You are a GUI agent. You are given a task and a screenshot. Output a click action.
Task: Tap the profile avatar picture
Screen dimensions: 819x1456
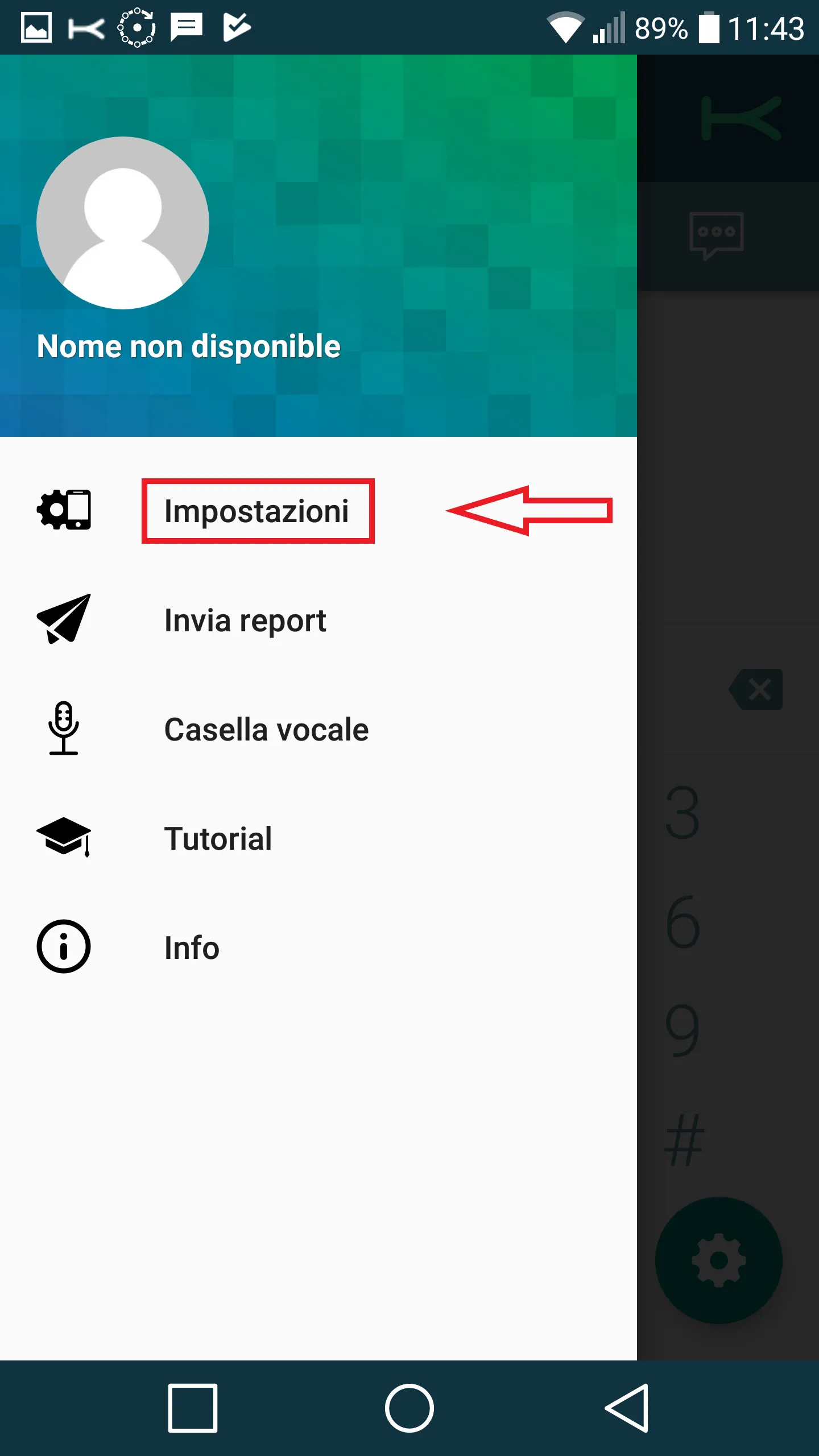123,223
